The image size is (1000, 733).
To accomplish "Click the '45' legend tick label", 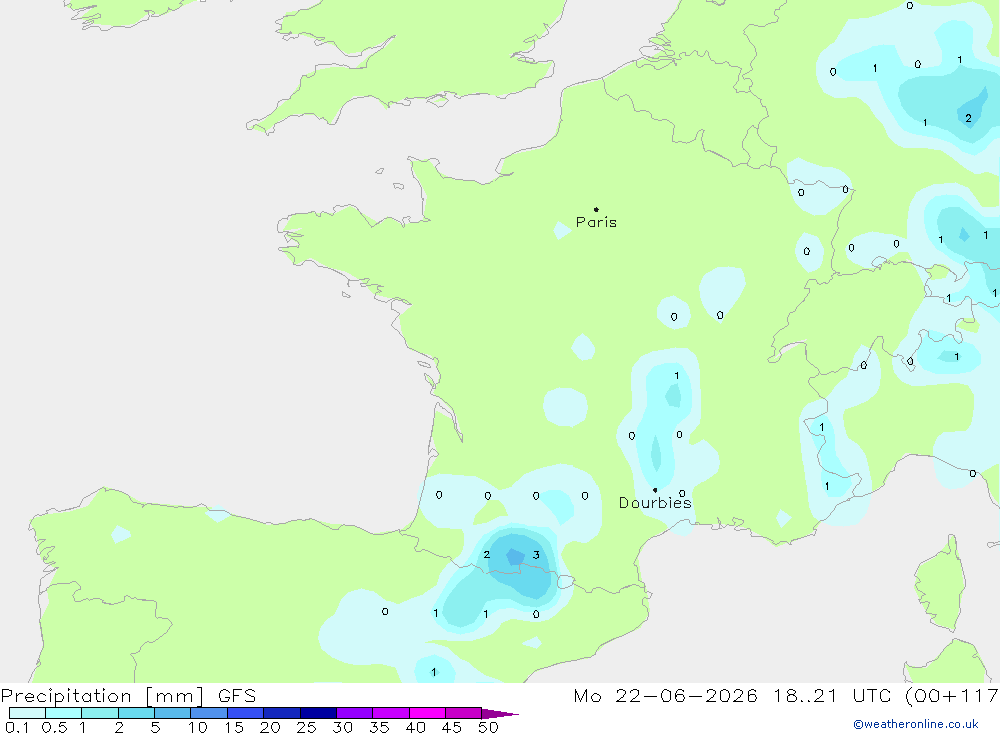I will click(452, 727).
